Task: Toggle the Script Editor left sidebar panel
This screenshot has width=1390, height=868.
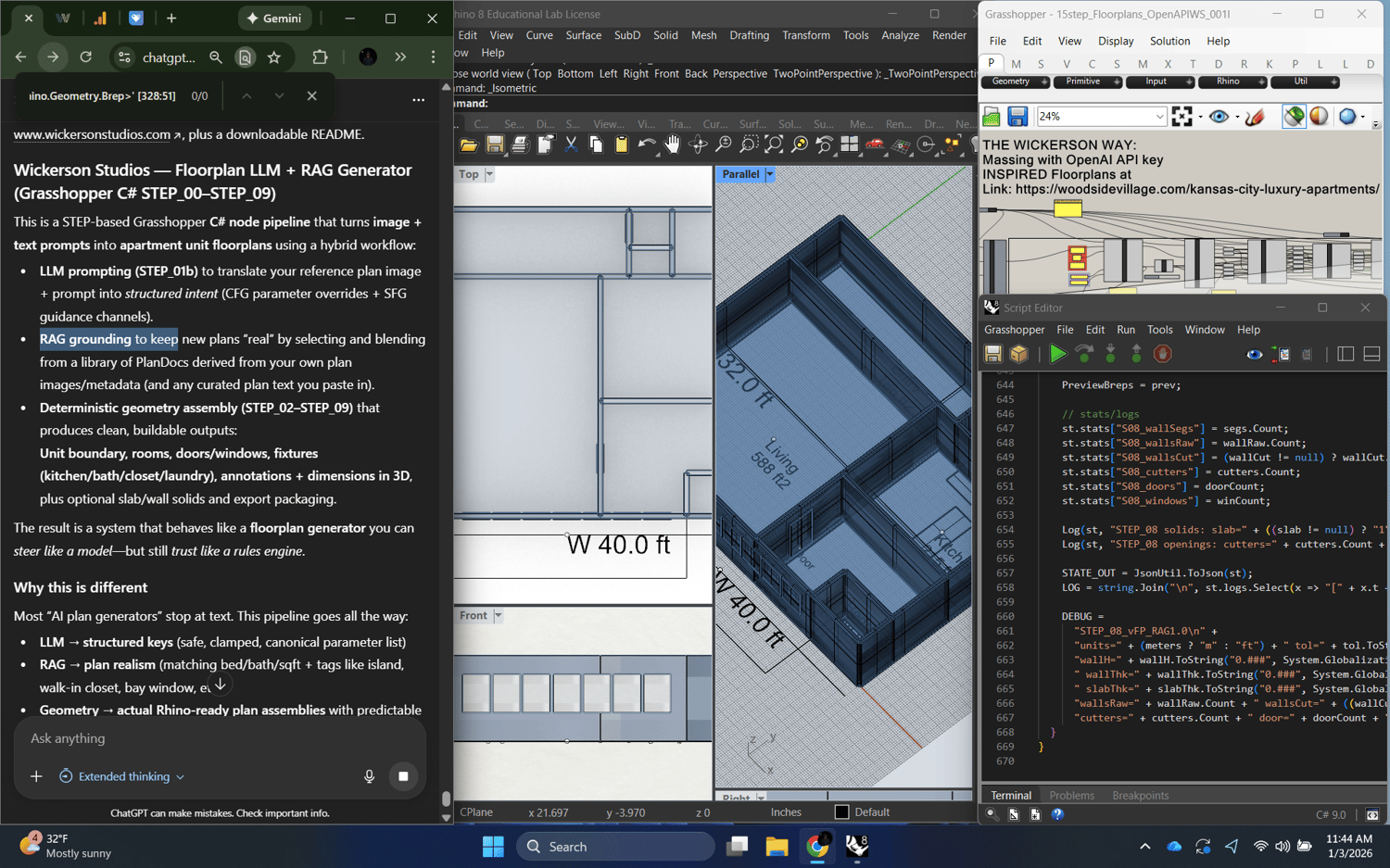Action: coord(1346,354)
